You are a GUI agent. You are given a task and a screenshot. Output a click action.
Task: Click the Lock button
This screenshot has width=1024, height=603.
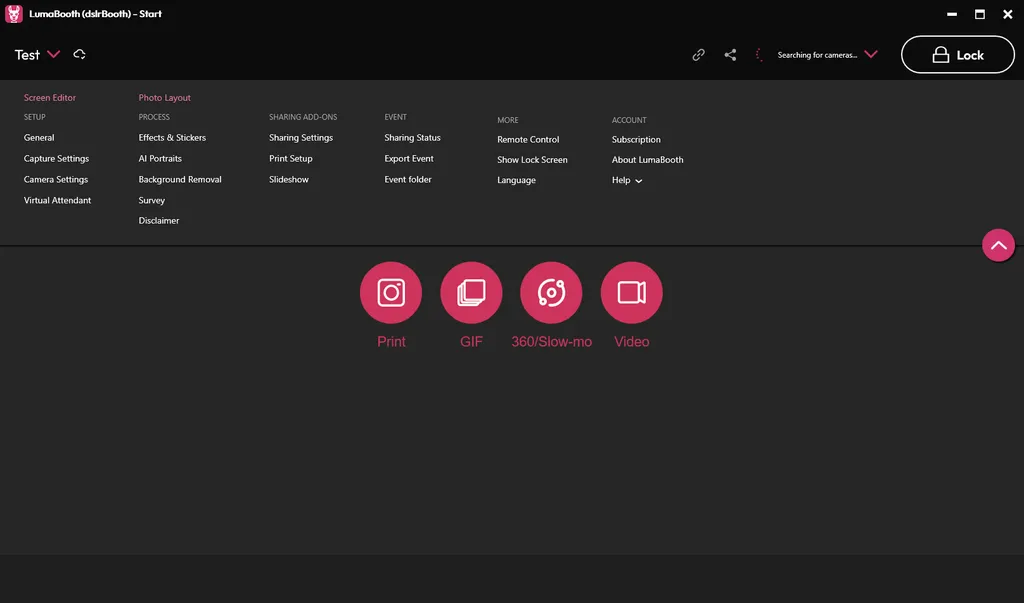957,55
